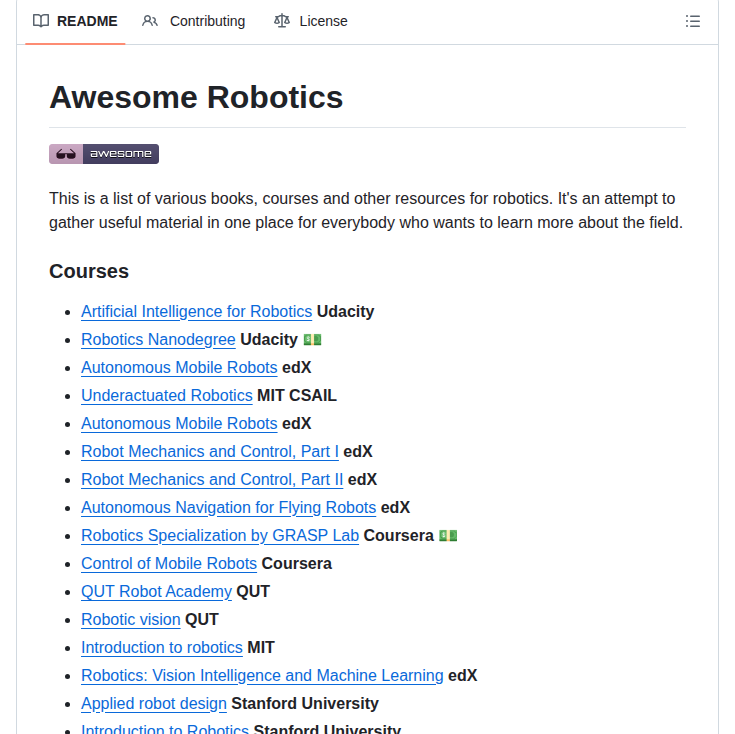Click the money emoji after Robotics Nanodegree Udacity
Viewport: 735px width, 734px height.
tap(312, 339)
